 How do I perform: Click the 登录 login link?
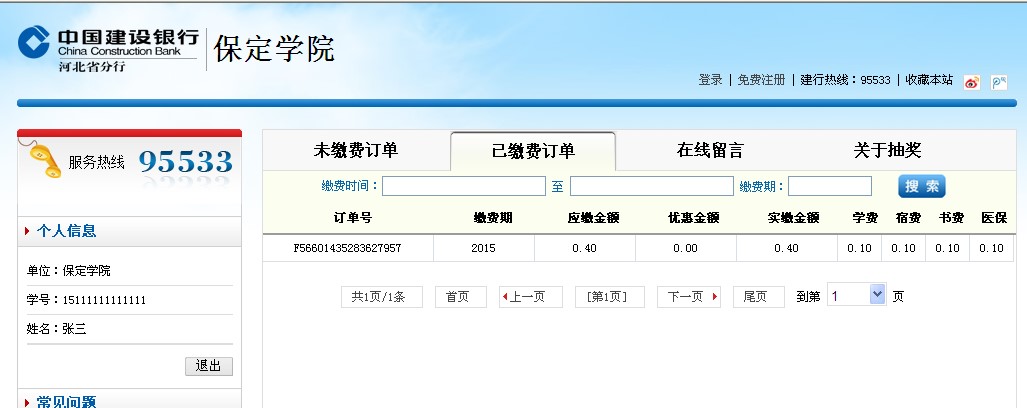point(710,80)
